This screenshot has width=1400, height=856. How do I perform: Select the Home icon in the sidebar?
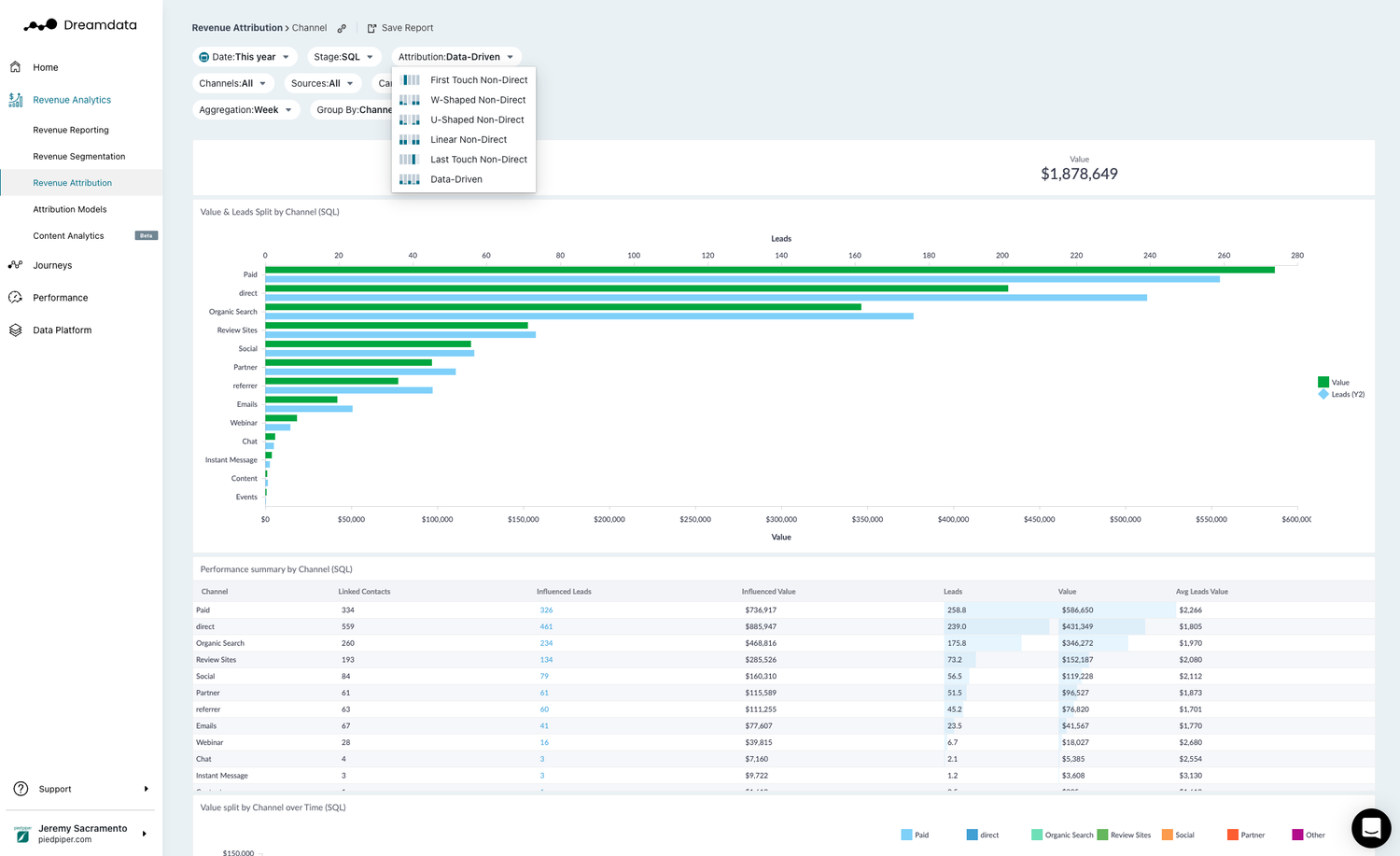tap(15, 67)
